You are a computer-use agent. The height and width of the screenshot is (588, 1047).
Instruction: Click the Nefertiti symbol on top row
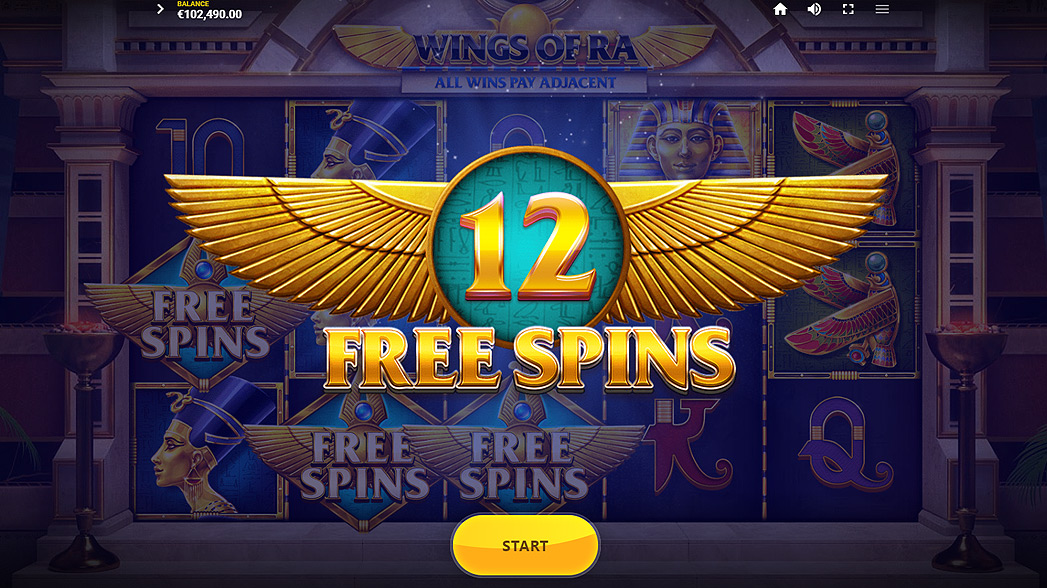point(367,141)
